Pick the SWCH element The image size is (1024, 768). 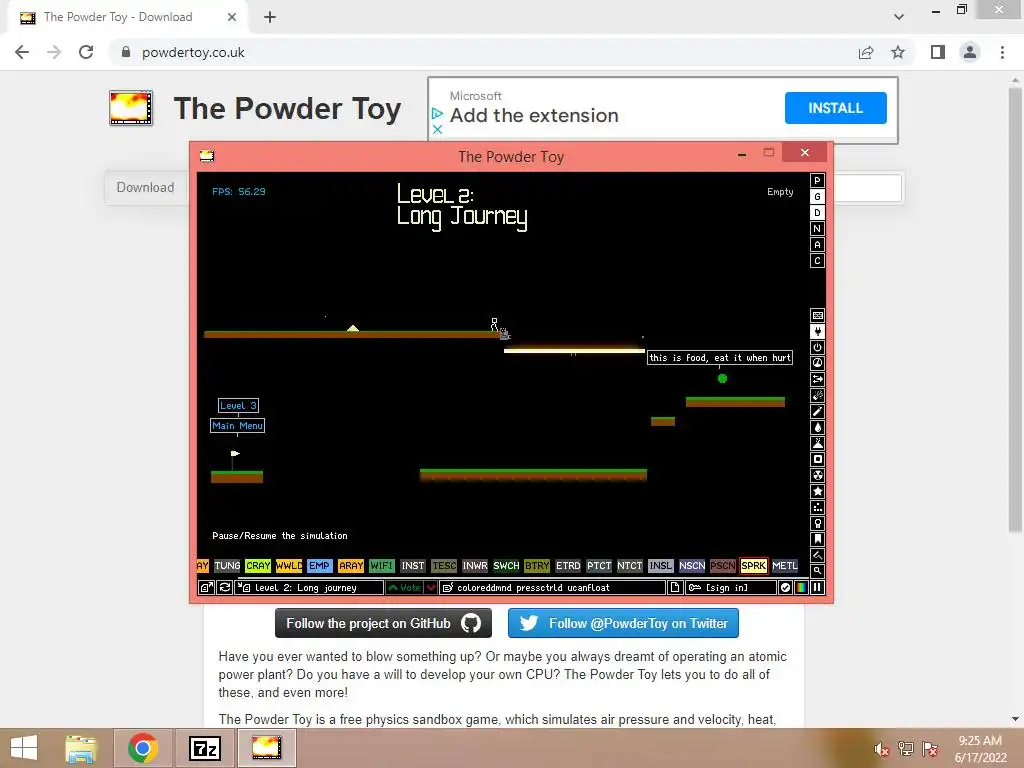(506, 566)
